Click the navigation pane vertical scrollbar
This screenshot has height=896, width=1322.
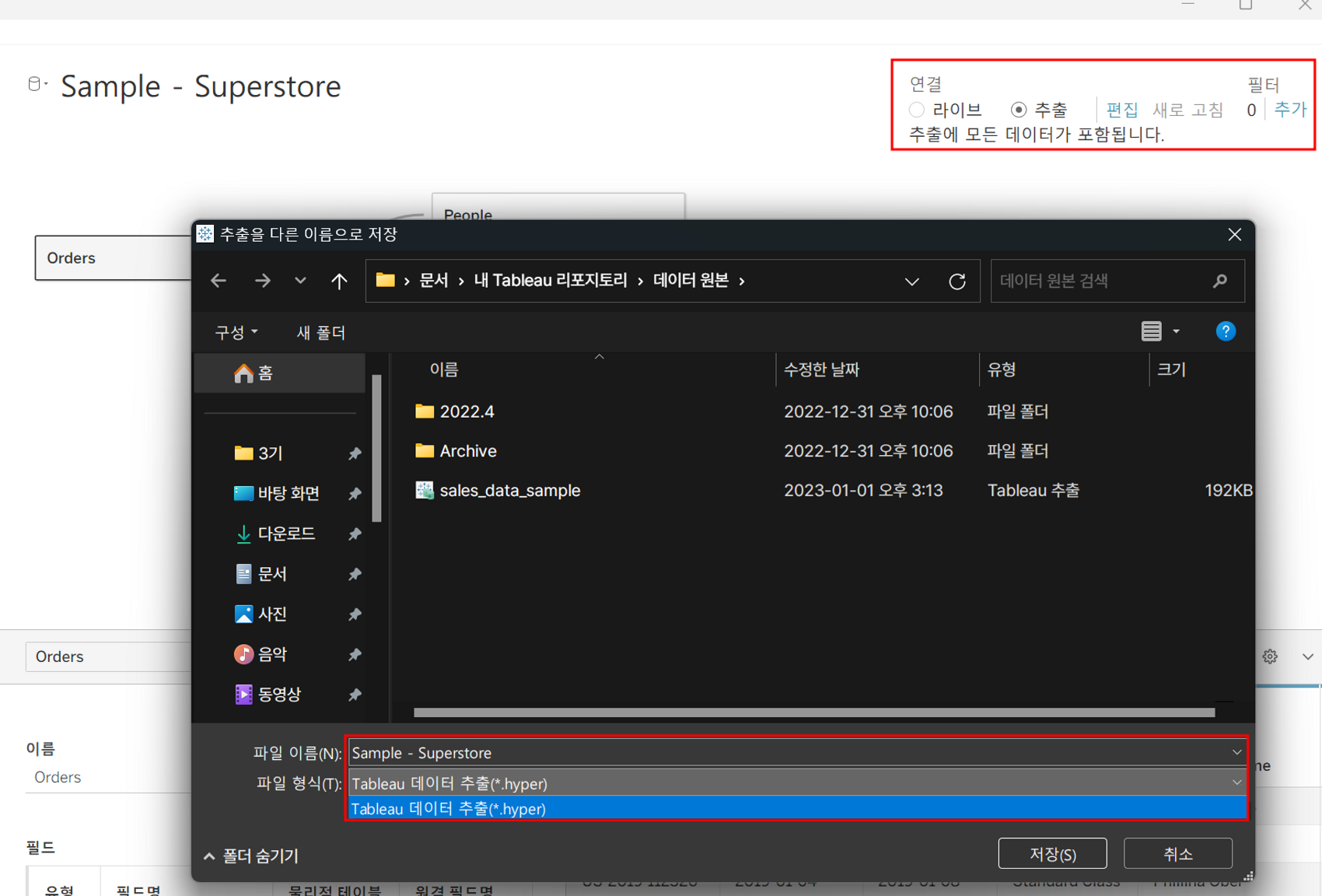(376, 448)
